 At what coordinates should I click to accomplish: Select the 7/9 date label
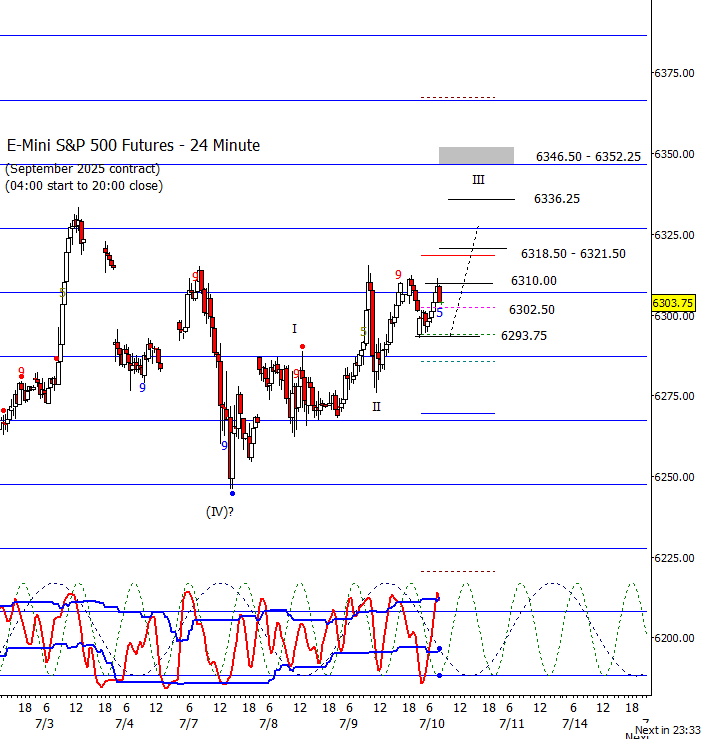[348, 723]
